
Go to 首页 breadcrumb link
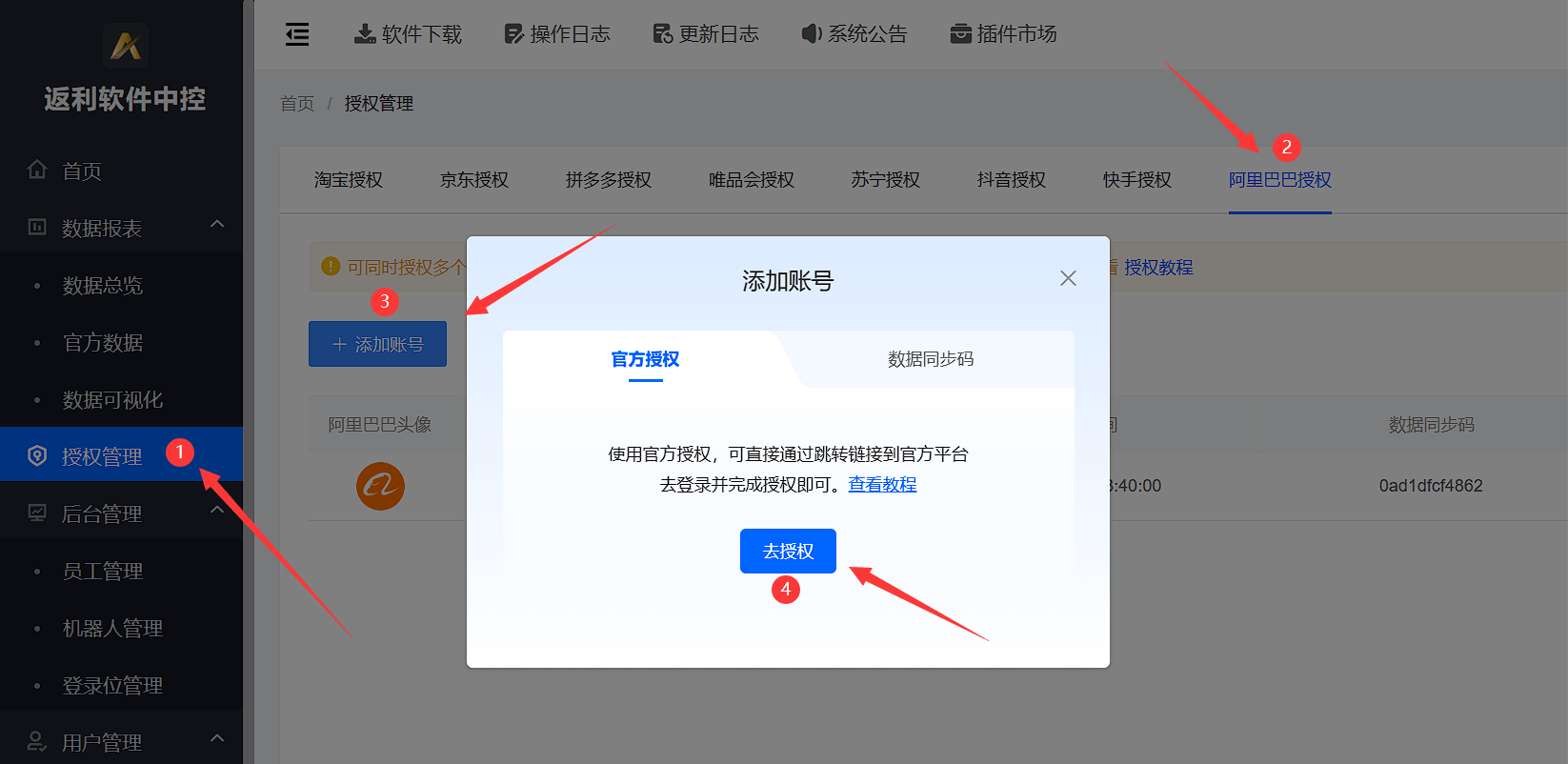pos(296,104)
